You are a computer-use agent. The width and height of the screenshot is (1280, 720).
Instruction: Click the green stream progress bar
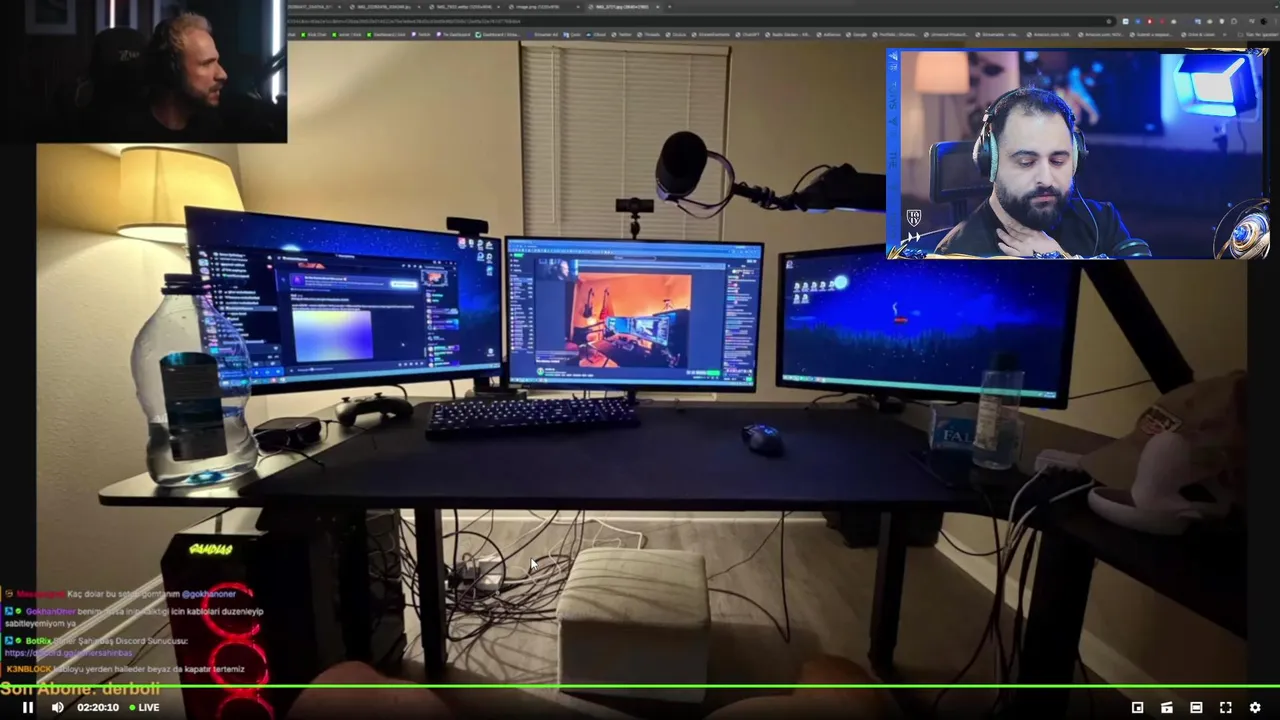tap(640, 686)
